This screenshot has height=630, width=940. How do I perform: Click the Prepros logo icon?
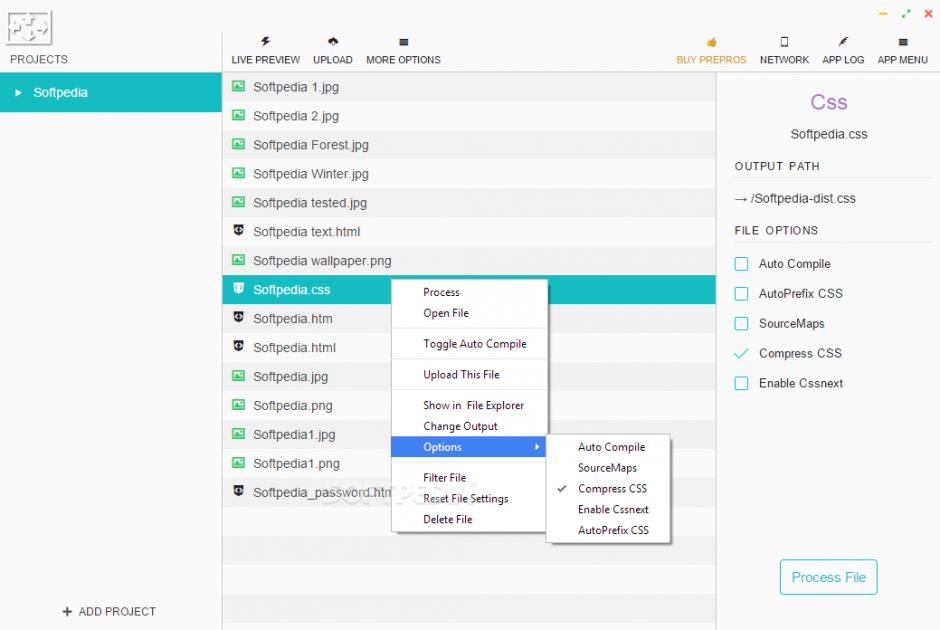[x=29, y=28]
